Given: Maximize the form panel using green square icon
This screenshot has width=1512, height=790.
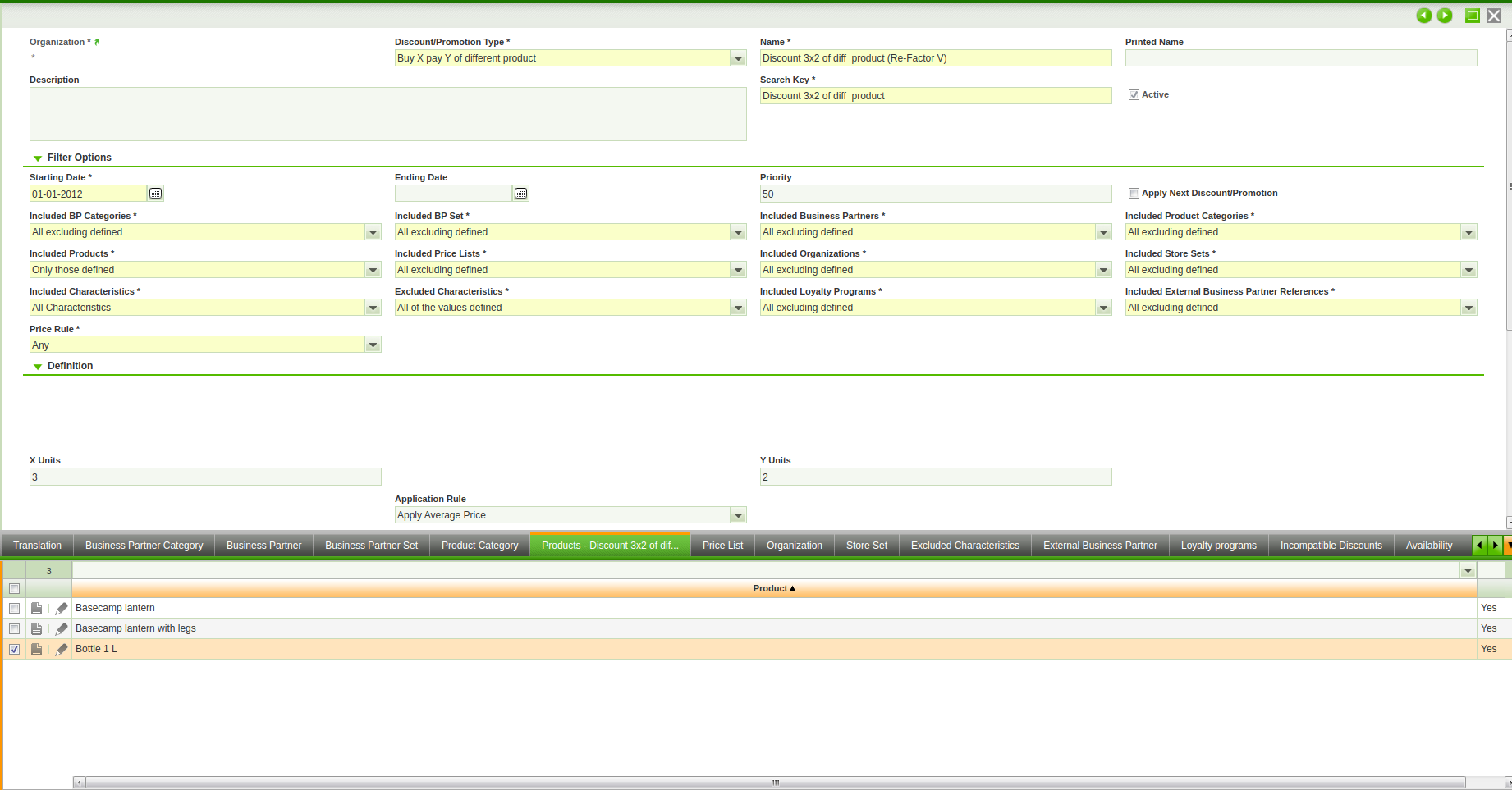Looking at the screenshot, I should (1473, 16).
